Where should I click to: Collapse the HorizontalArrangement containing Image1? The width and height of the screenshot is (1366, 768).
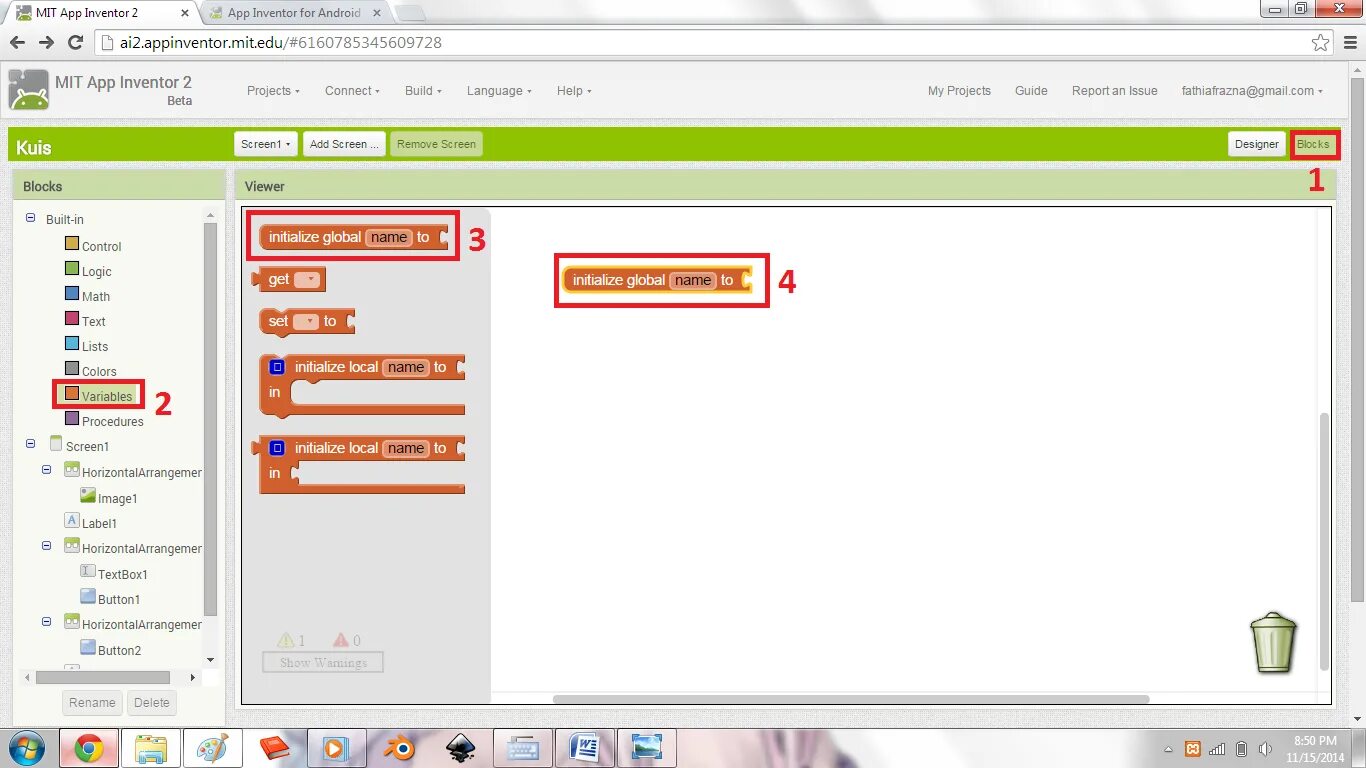(x=46, y=469)
